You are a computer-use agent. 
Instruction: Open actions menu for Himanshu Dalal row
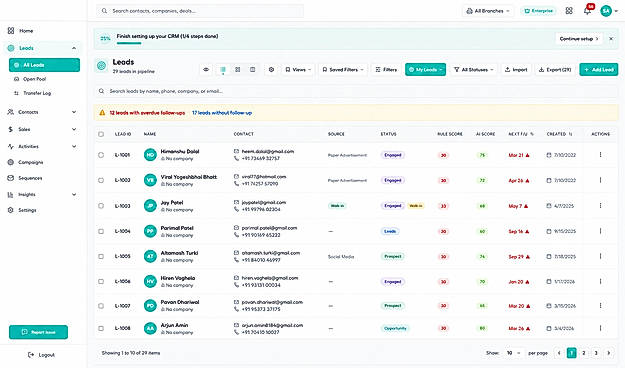600,155
